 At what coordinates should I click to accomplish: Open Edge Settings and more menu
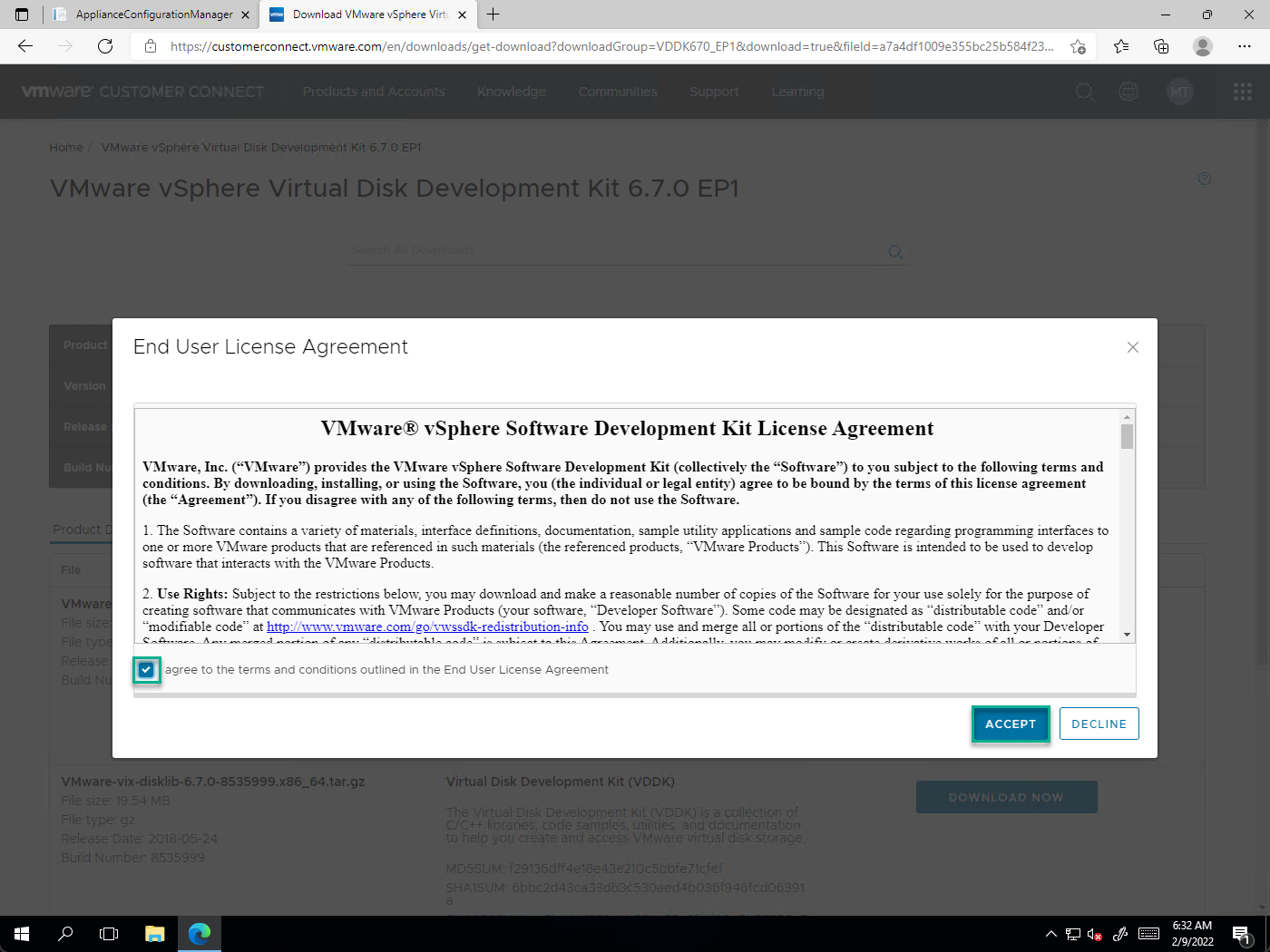coord(1245,46)
